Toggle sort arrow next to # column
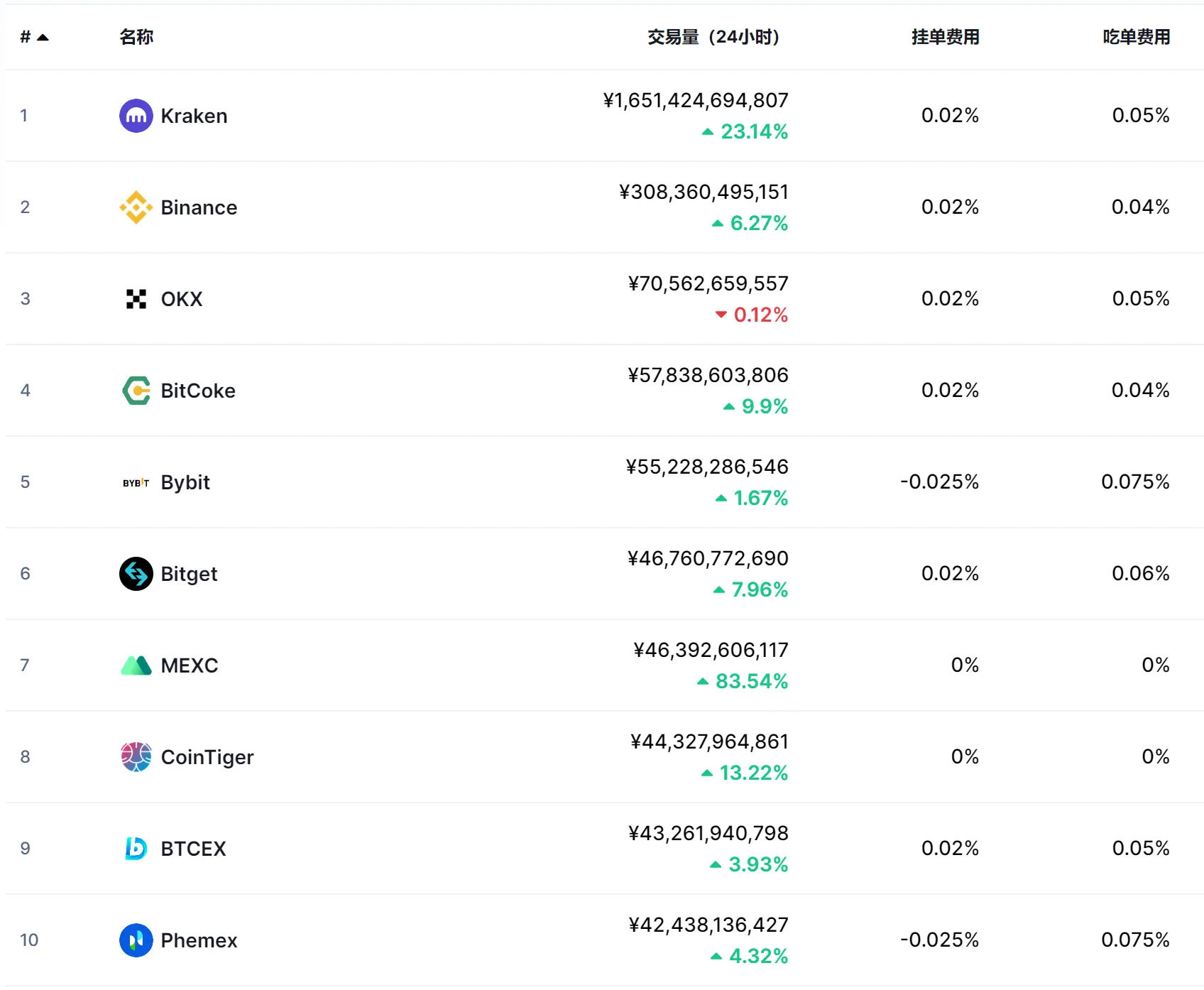This screenshot has height=990, width=1204. click(x=43, y=38)
